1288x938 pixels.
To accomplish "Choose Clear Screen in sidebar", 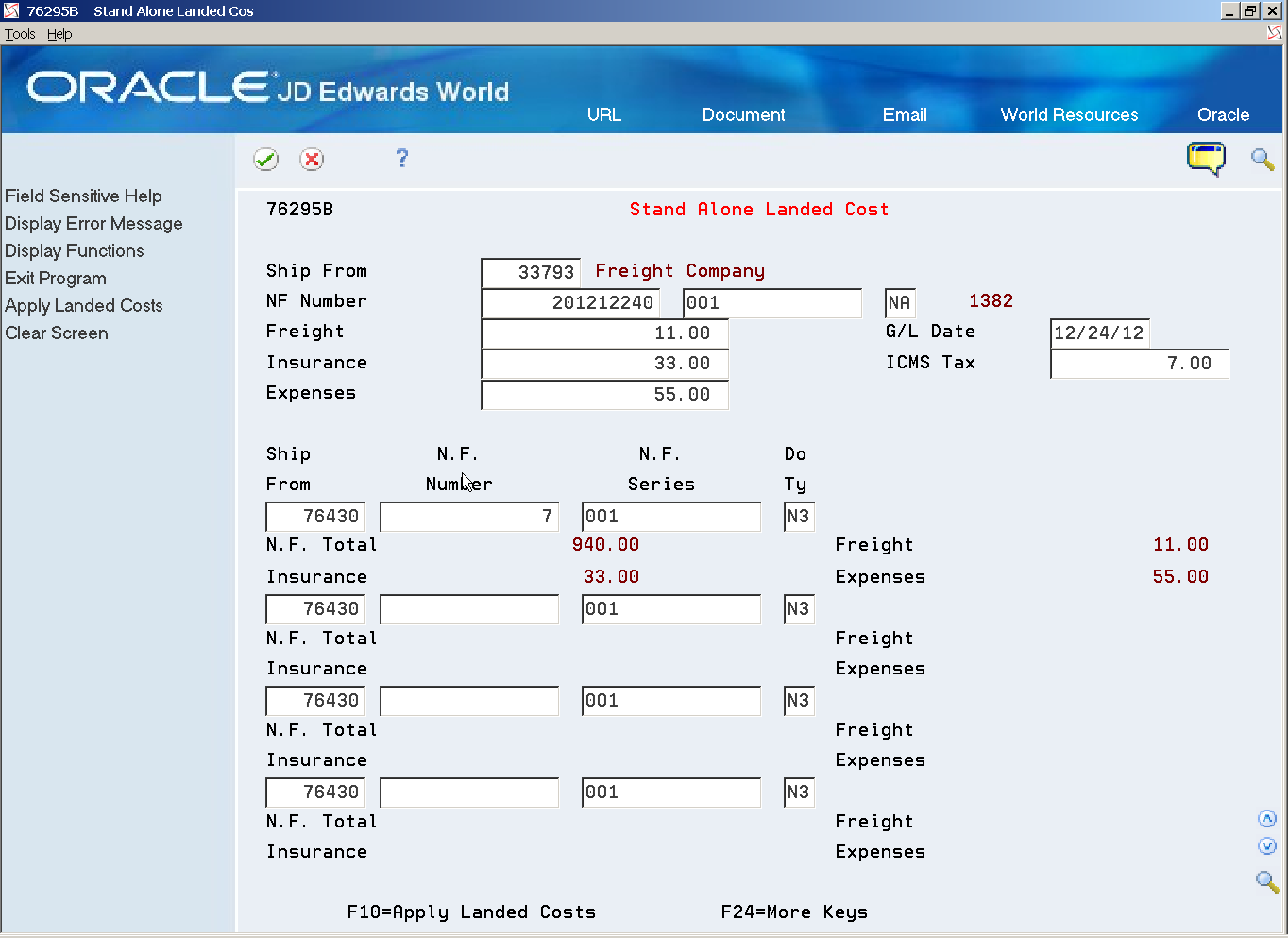I will tap(57, 333).
